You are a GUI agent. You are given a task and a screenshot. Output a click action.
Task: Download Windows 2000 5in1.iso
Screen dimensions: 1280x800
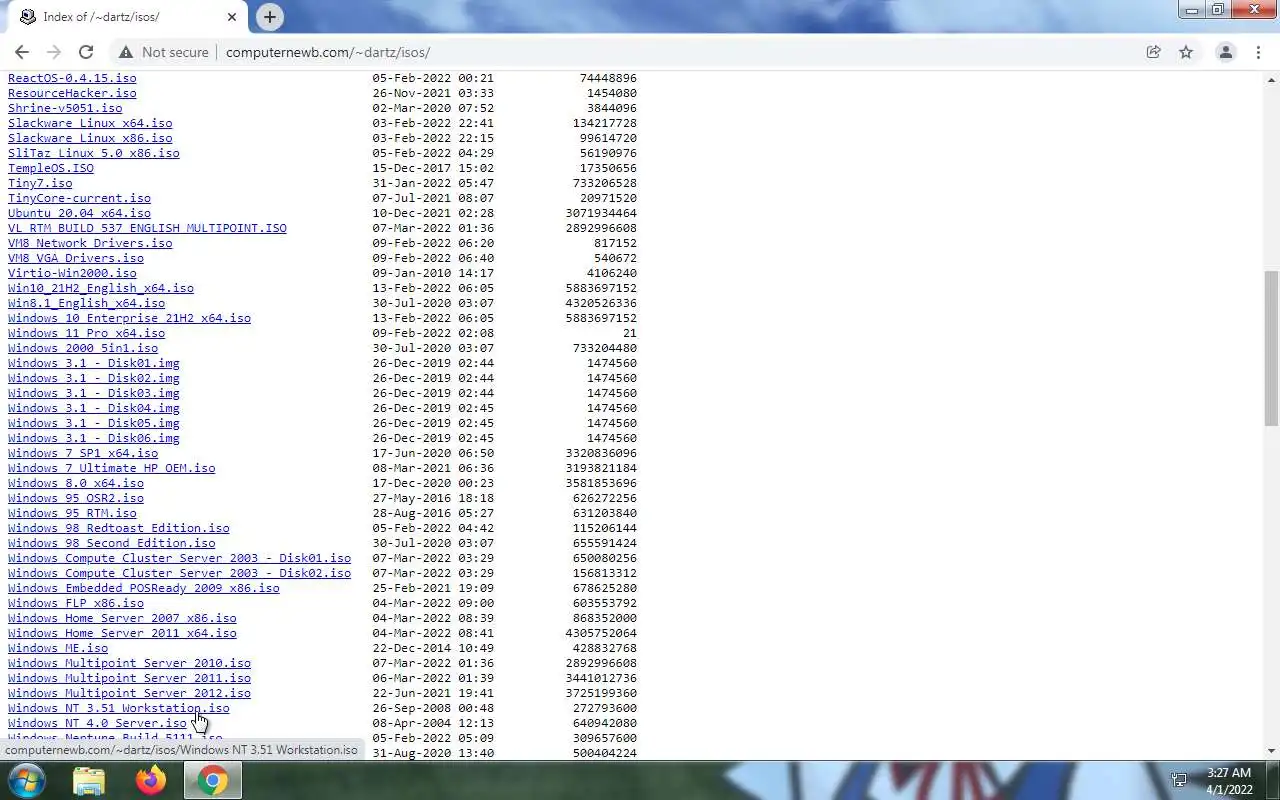tap(83, 348)
